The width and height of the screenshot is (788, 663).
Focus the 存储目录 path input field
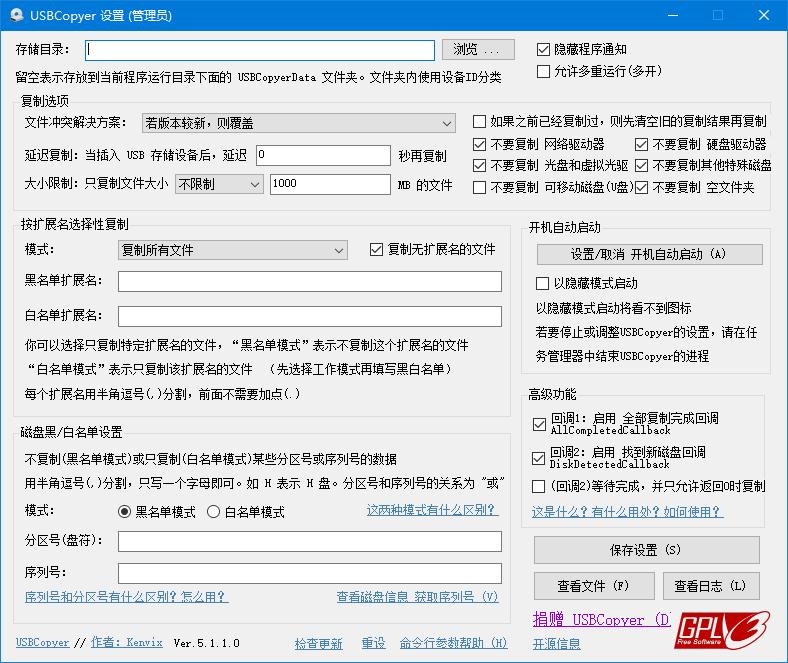[260, 50]
